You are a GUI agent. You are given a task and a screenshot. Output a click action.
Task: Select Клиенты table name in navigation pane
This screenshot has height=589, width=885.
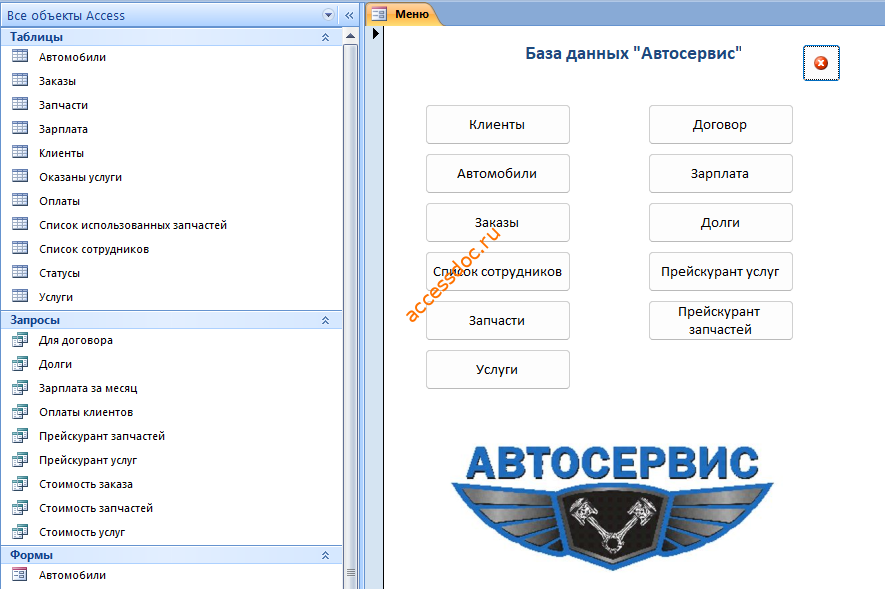(x=62, y=153)
